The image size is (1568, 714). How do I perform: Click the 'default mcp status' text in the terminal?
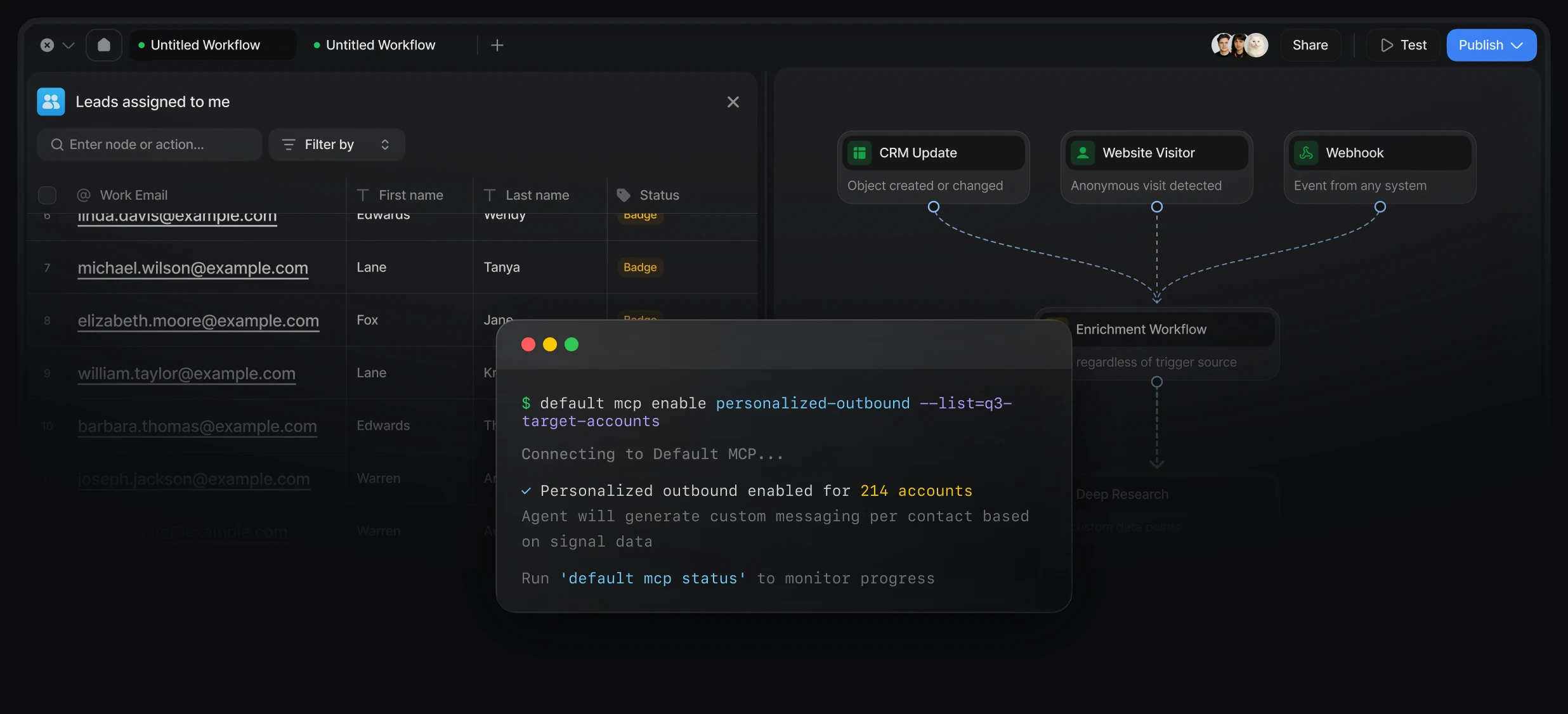click(x=653, y=578)
